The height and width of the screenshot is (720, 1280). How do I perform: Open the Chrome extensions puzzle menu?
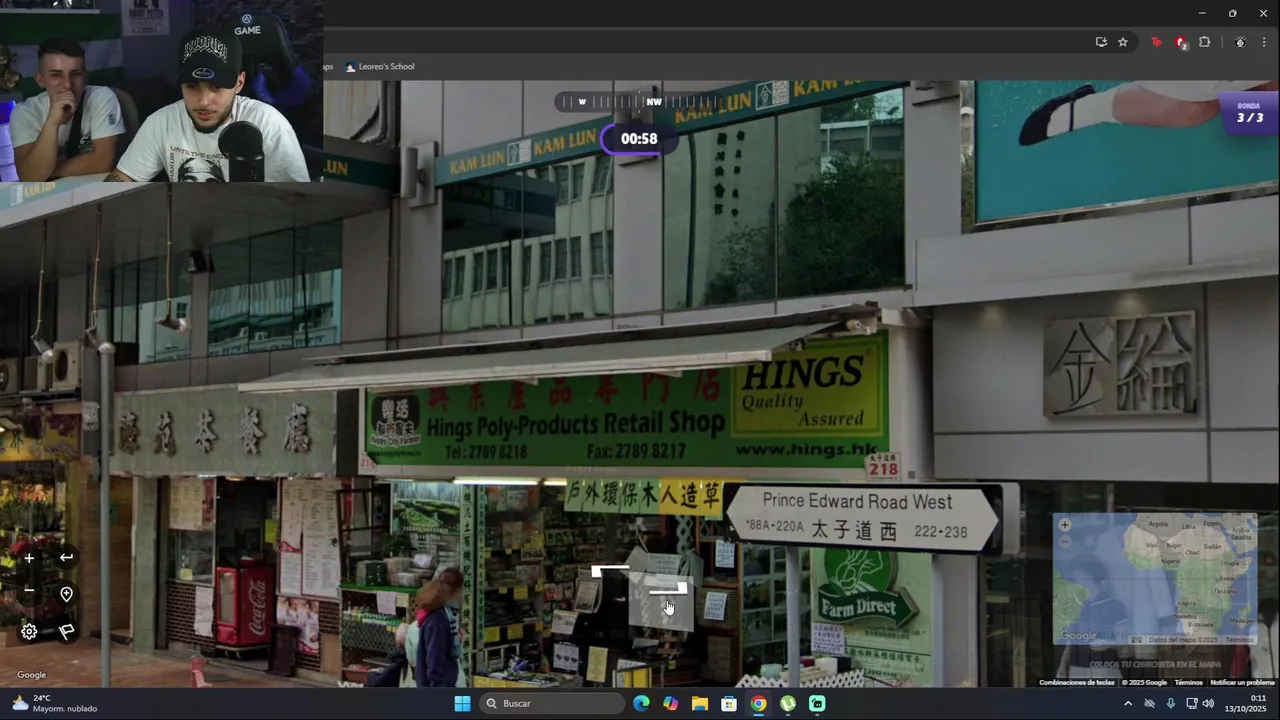1204,42
